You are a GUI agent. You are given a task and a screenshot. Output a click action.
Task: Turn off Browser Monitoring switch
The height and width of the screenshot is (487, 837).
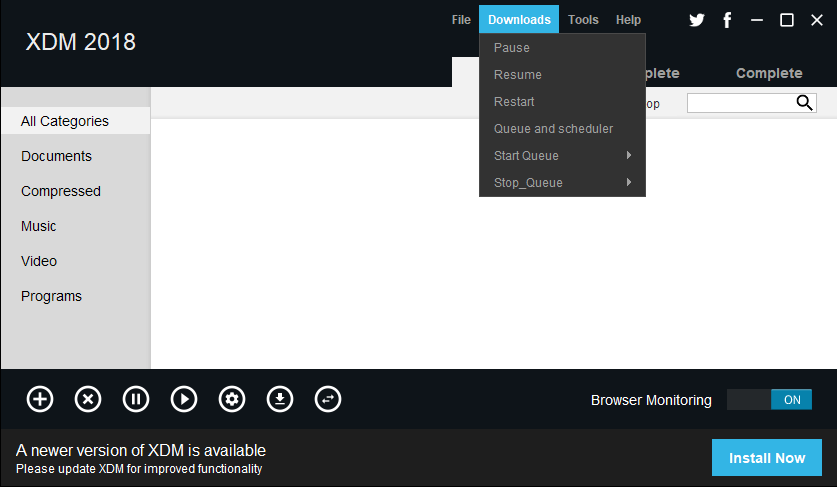(769, 399)
